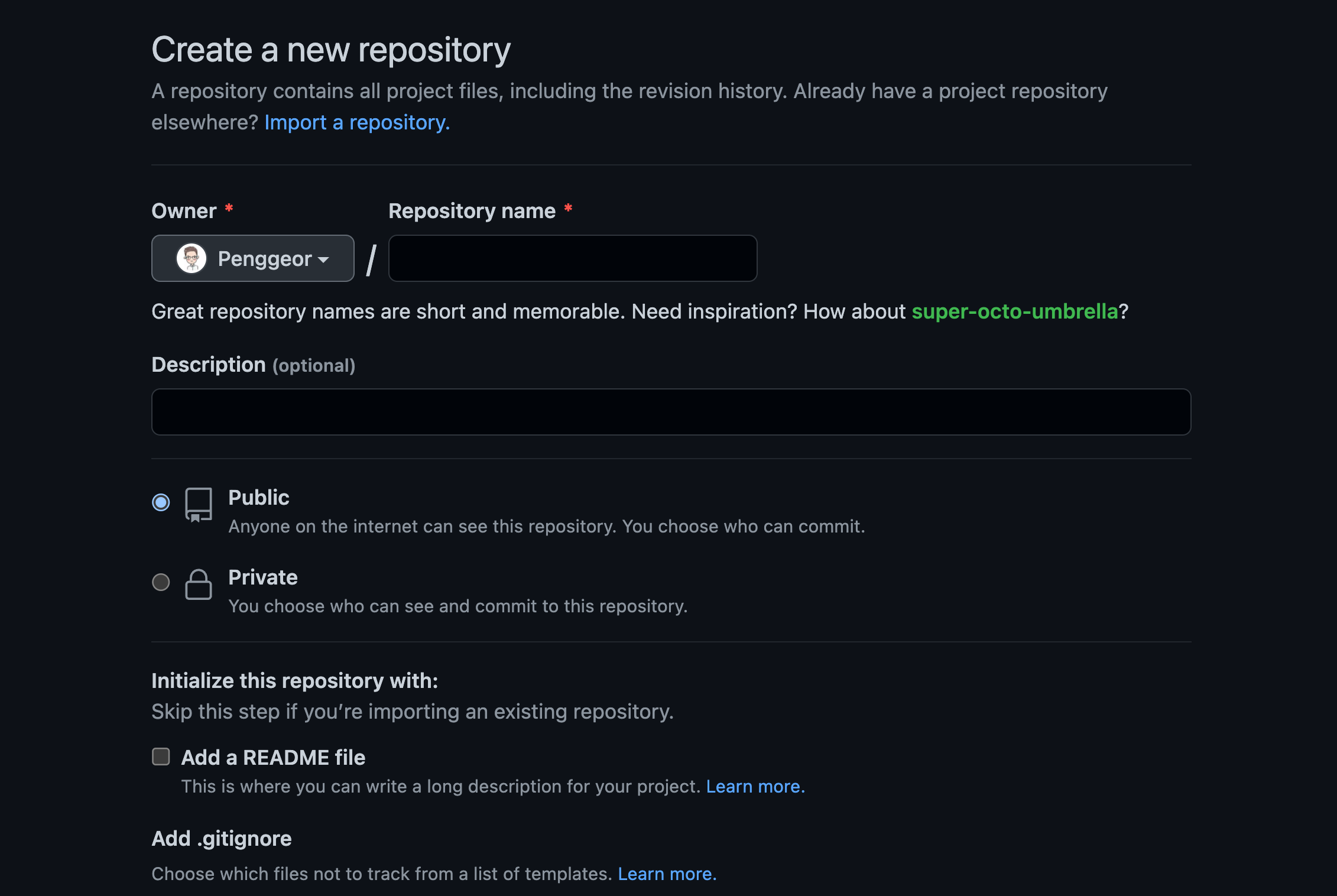Open Learn more link about .gitignore templates
Viewport: 1337px width, 896px height.
pos(667,874)
